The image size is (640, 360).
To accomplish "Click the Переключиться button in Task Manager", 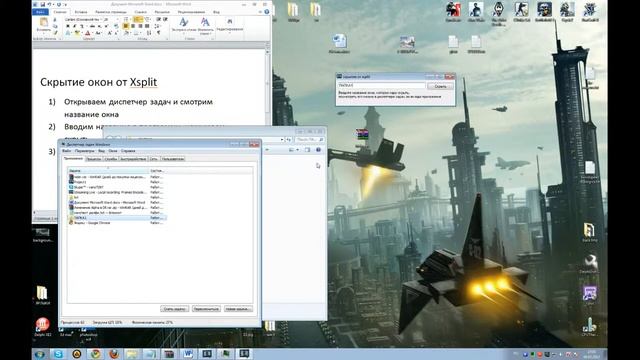I will point(206,309).
